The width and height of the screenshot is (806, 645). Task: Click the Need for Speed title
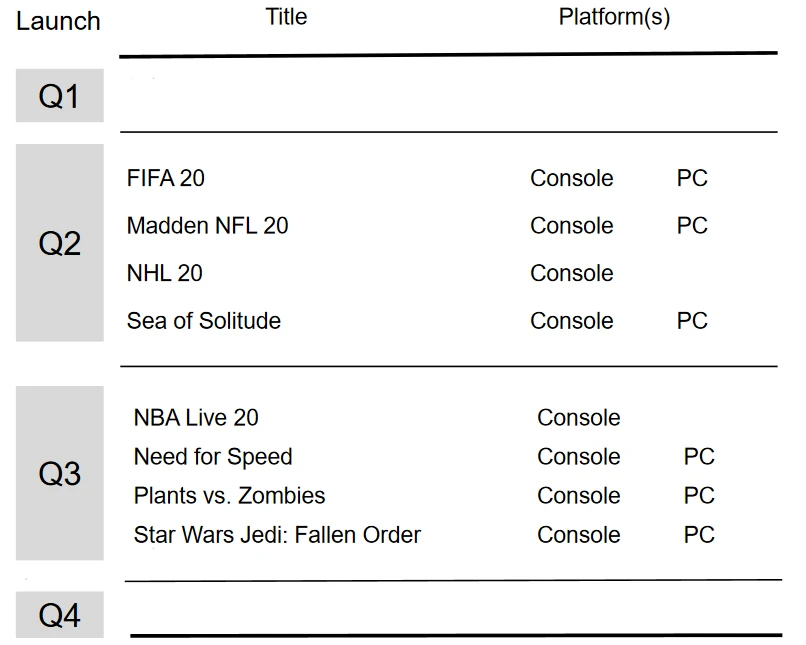pyautogui.click(x=213, y=457)
